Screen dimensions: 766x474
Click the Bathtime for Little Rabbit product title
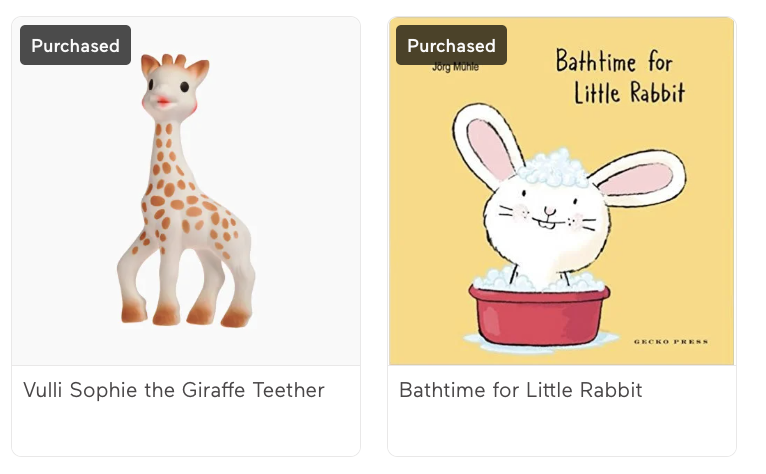point(520,390)
